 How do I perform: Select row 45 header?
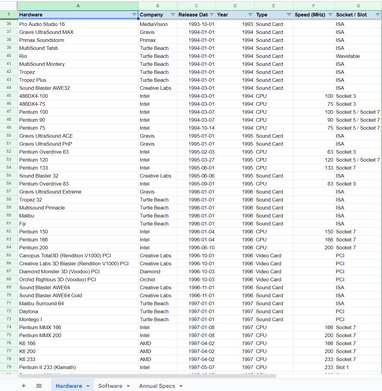tap(9, 96)
